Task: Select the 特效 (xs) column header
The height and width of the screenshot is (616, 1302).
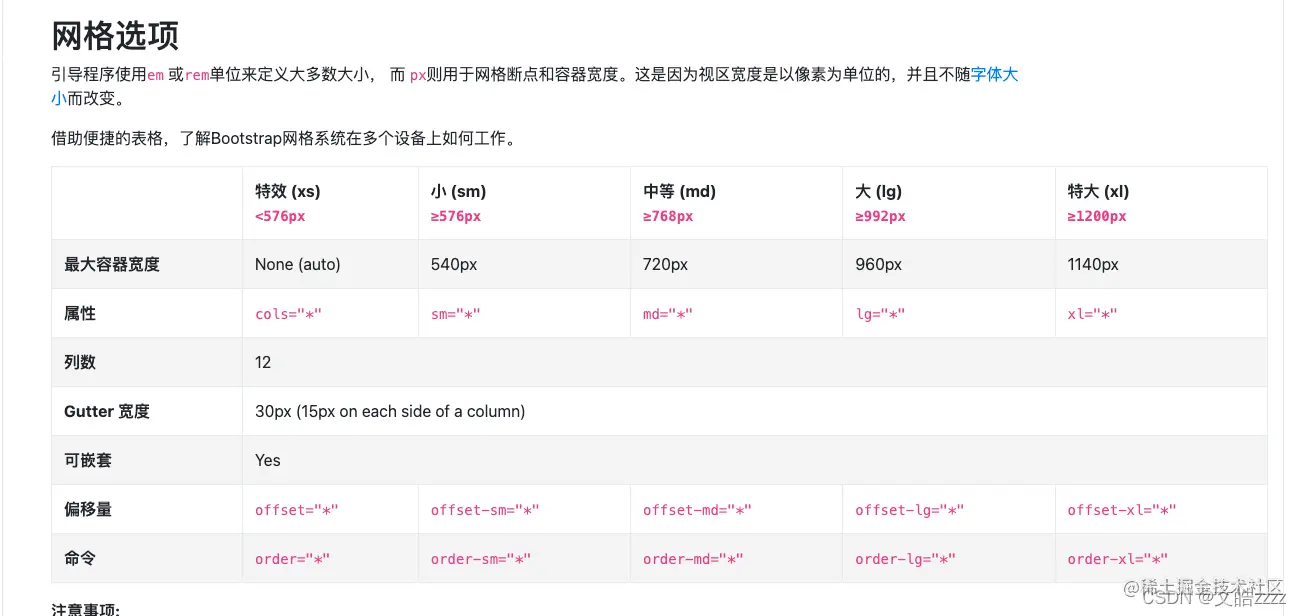Action: [330, 203]
